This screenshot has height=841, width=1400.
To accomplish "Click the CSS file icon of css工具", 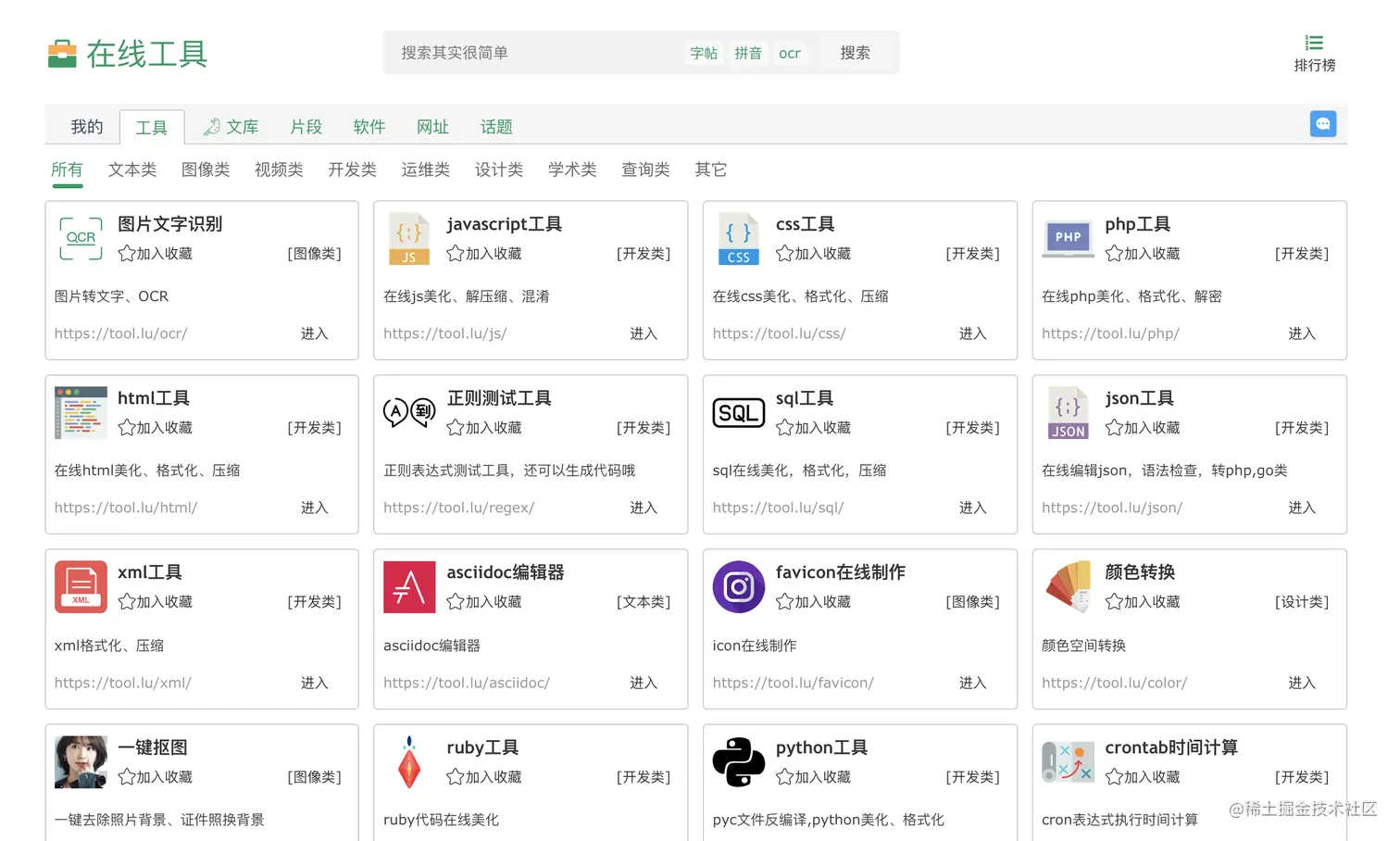I will 738,239.
